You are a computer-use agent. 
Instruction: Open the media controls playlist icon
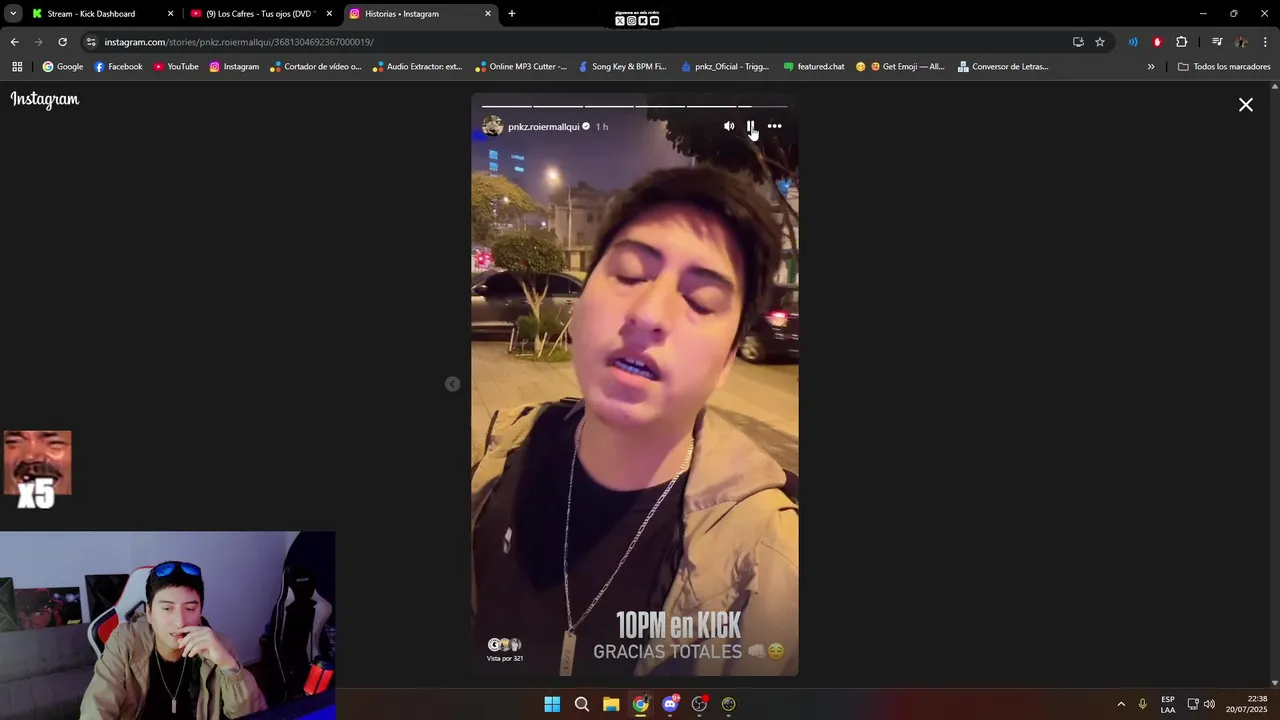point(1217,42)
